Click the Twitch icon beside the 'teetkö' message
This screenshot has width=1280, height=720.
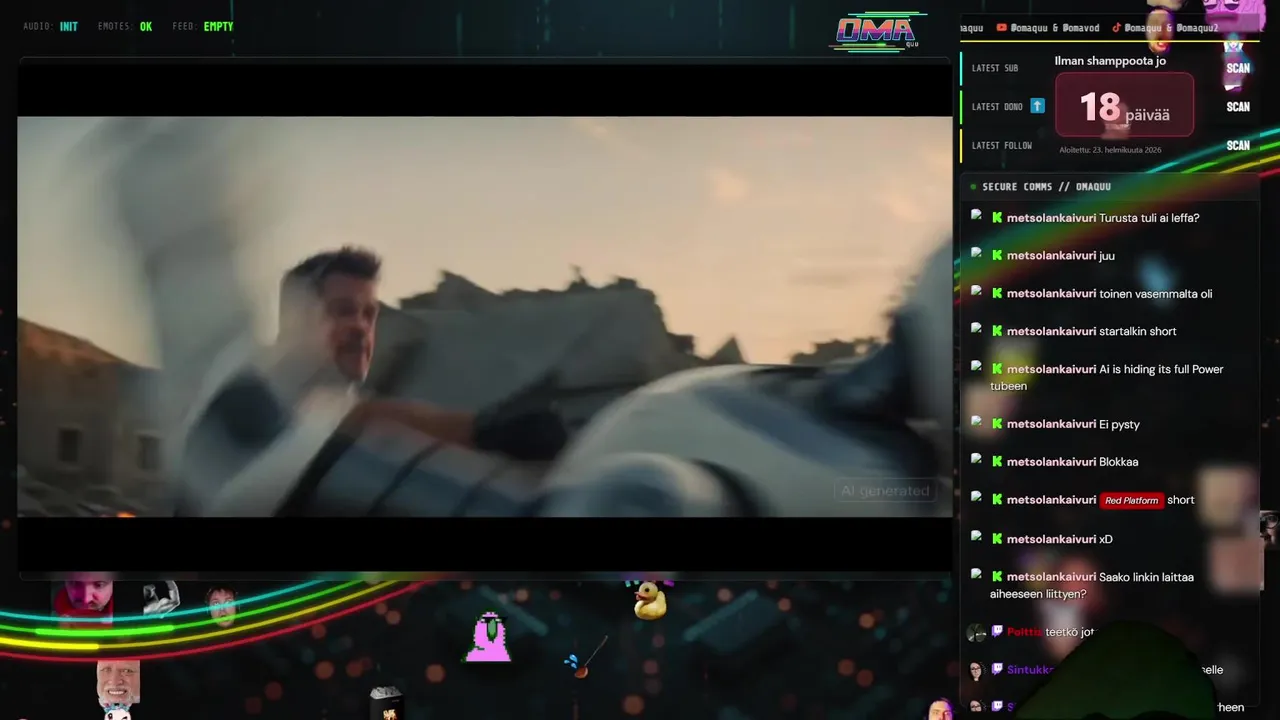coord(997,632)
